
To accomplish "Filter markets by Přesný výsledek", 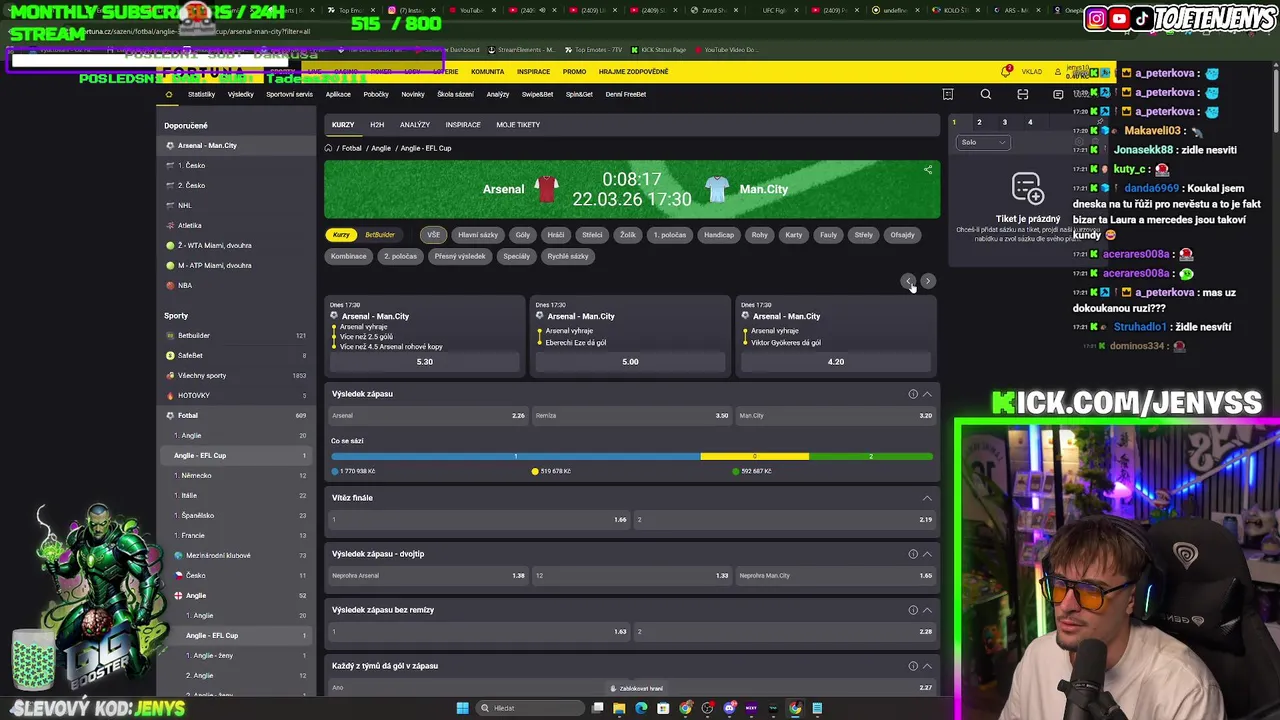I will [460, 256].
